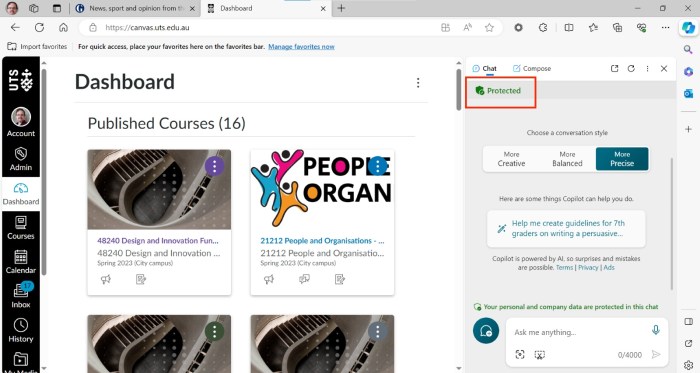
Task: Click the Protected badge
Action: [x=498, y=91]
